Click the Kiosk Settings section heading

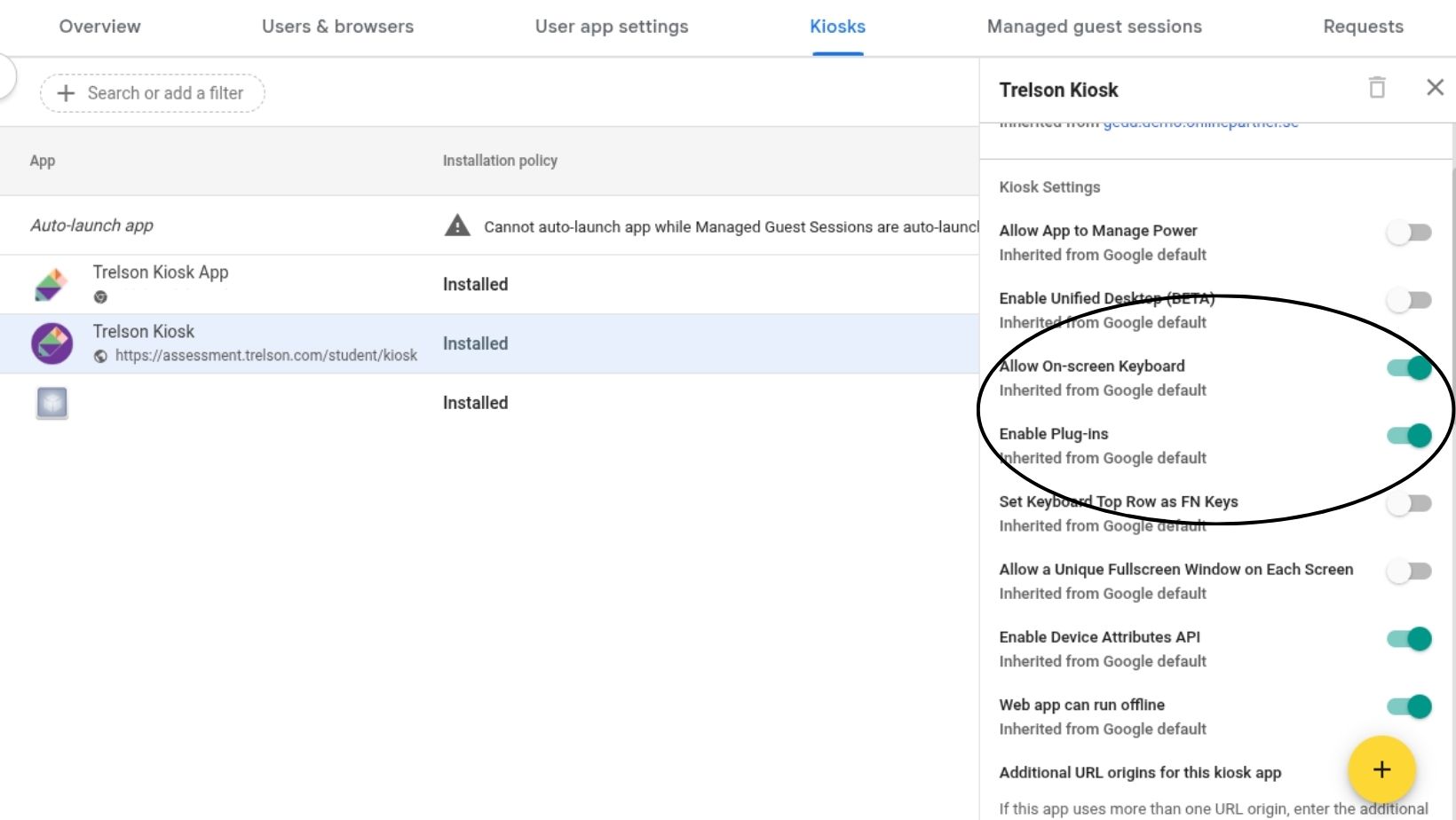(1049, 187)
